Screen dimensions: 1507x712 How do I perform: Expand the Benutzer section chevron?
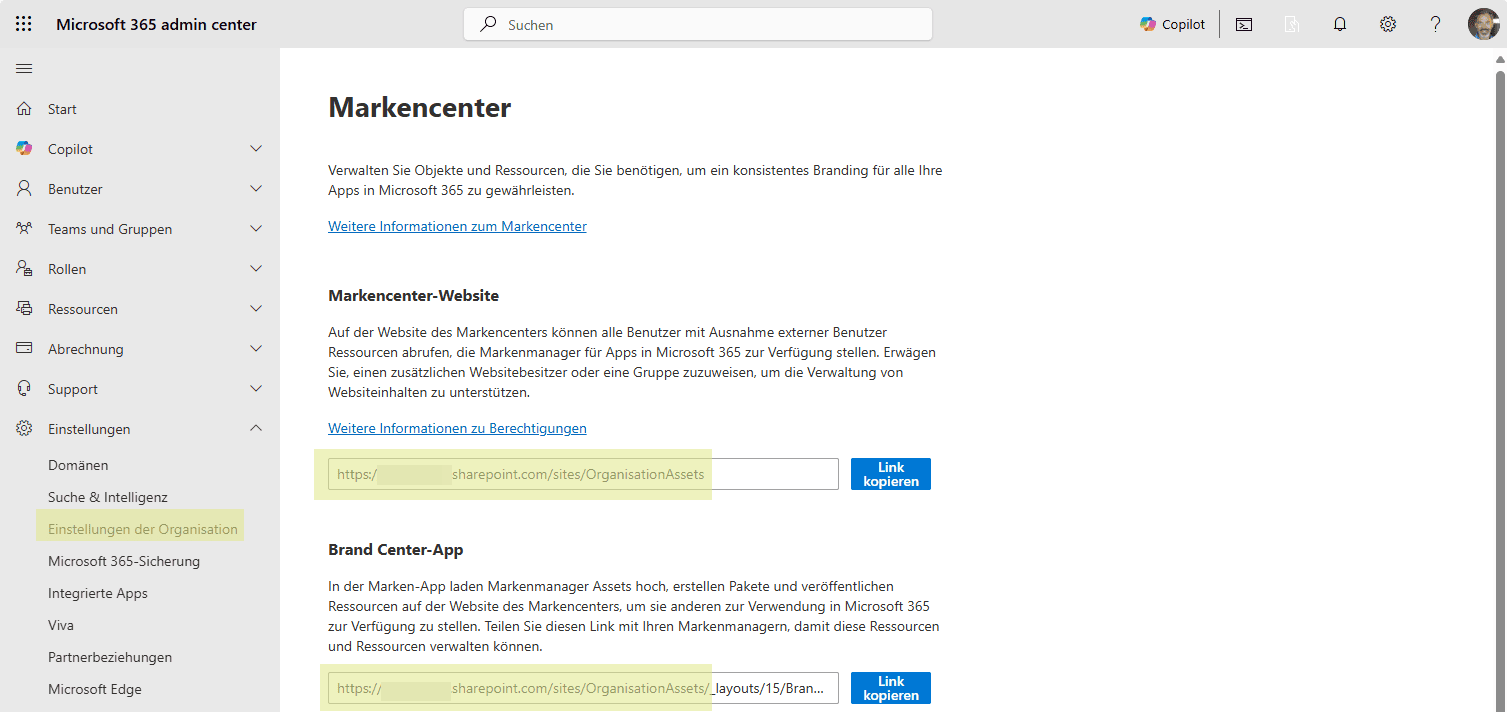click(x=256, y=188)
